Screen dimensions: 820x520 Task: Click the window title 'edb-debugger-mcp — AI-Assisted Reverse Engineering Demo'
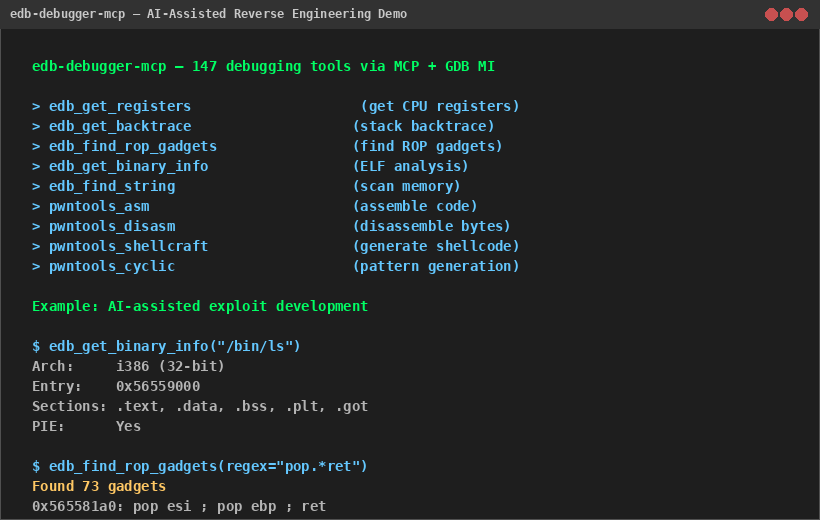tap(208, 14)
